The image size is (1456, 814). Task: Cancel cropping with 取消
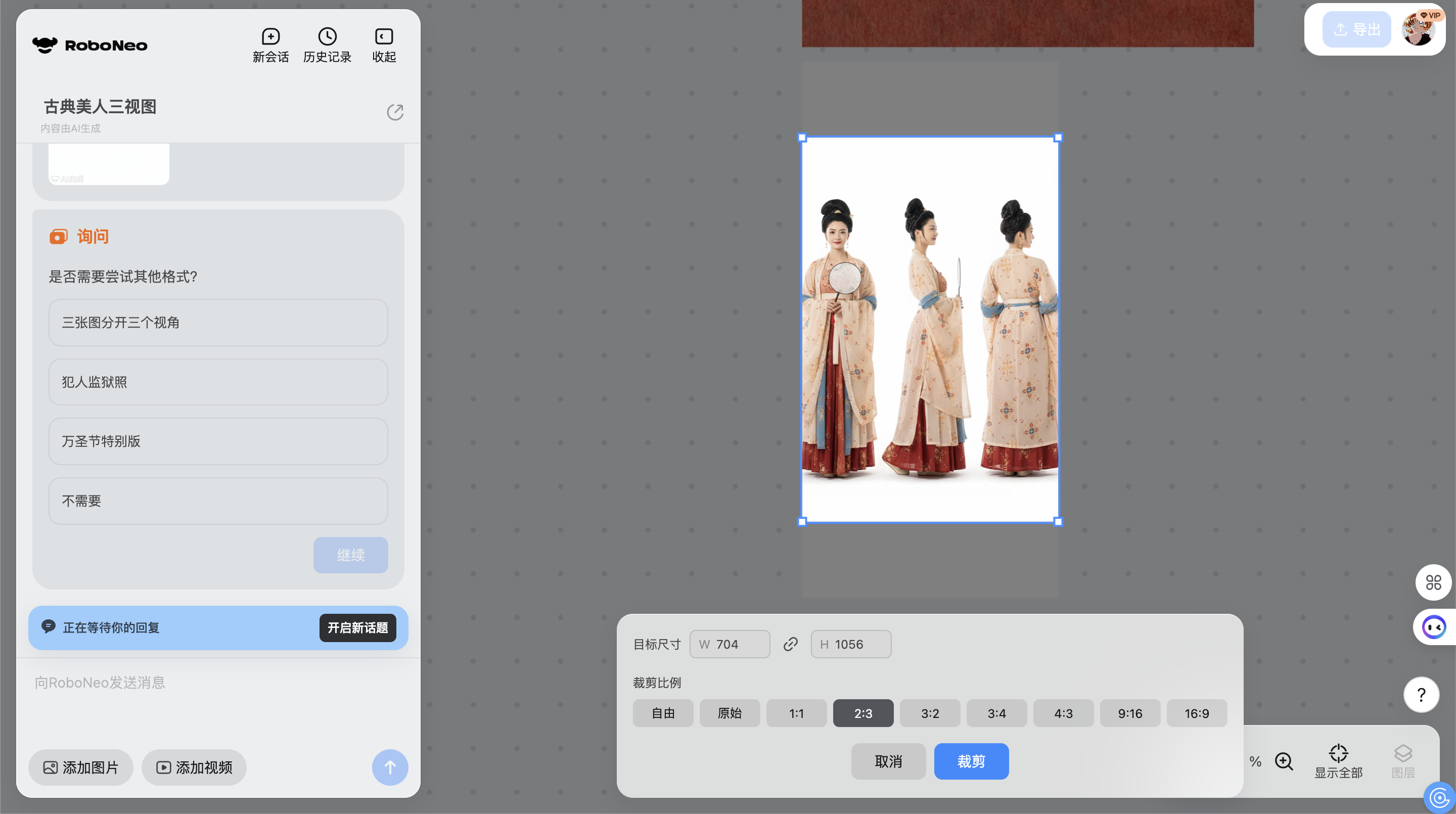(888, 761)
